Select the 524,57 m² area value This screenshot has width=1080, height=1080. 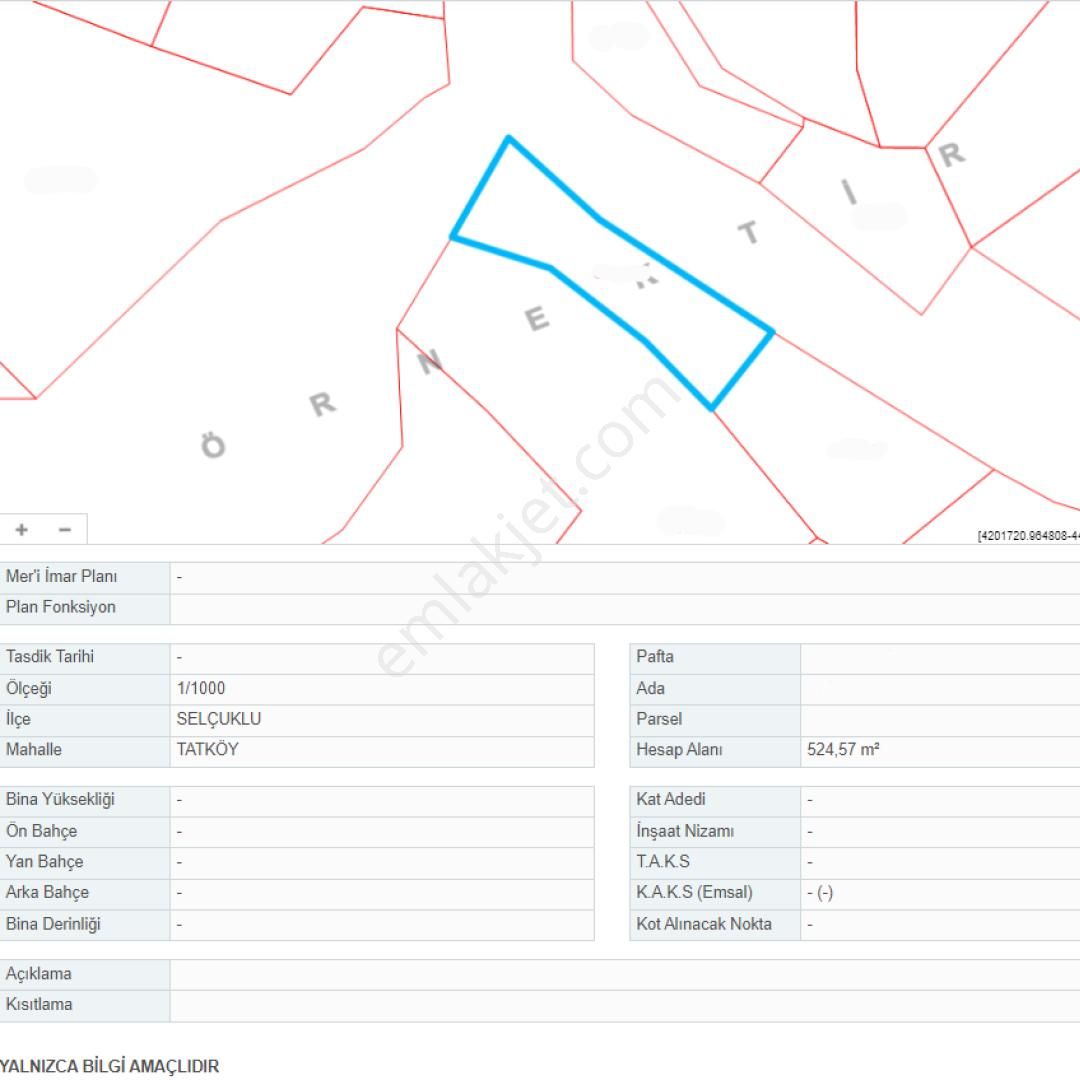pos(843,750)
